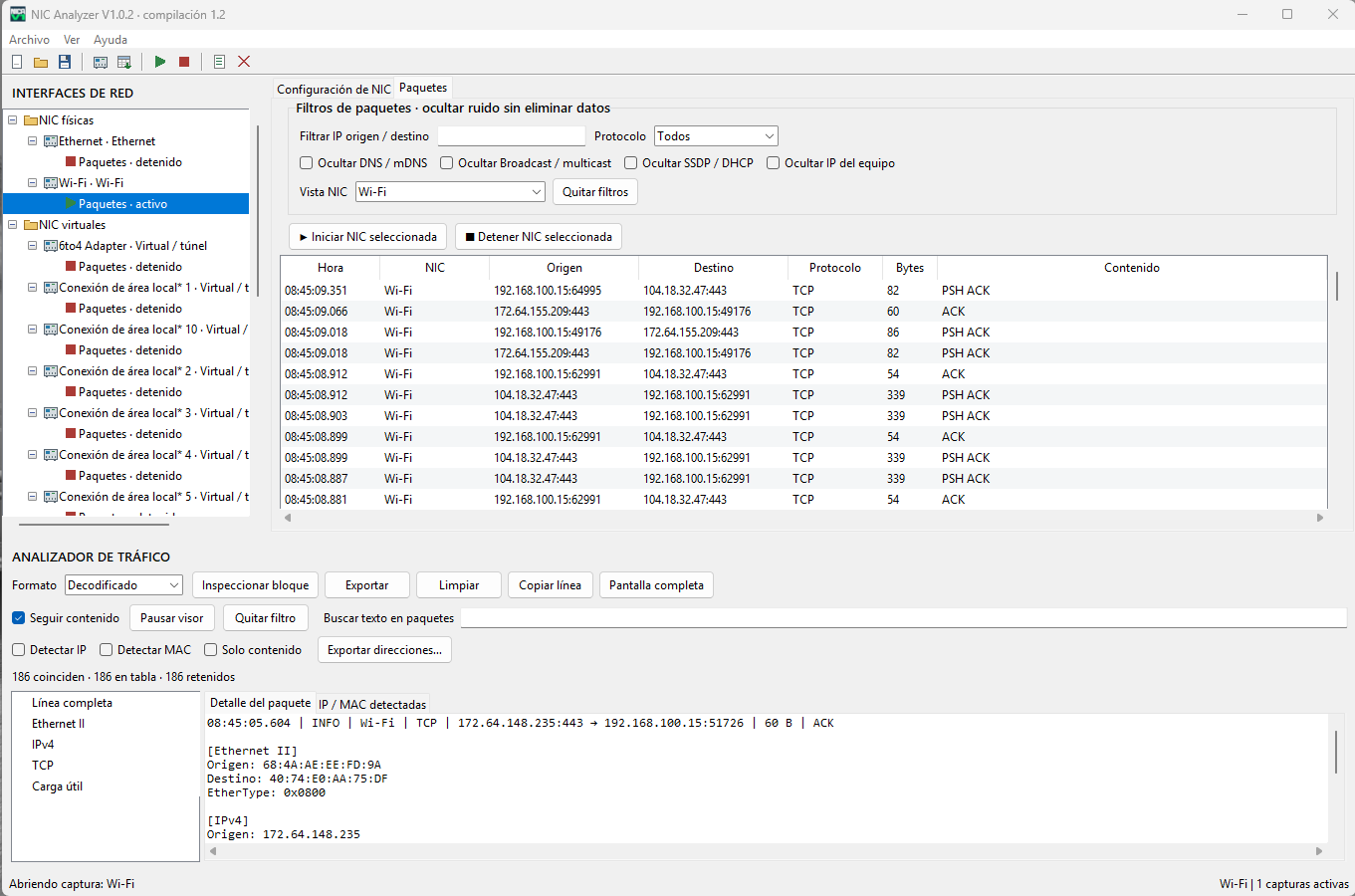Click the red X toolbar icon
This screenshot has width=1355, height=896.
(x=244, y=62)
